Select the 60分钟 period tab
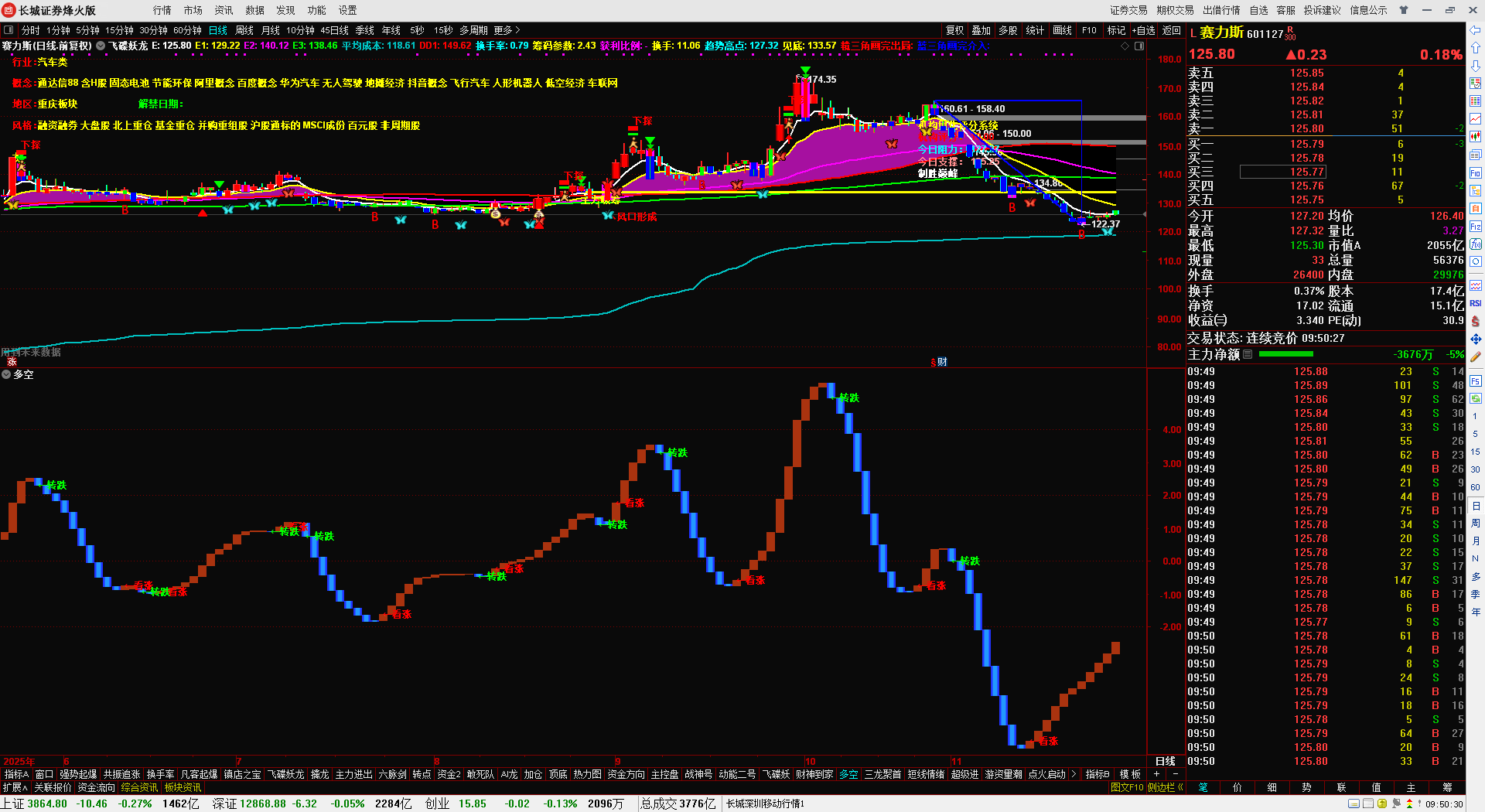This screenshot has width=1485, height=812. 187,30
